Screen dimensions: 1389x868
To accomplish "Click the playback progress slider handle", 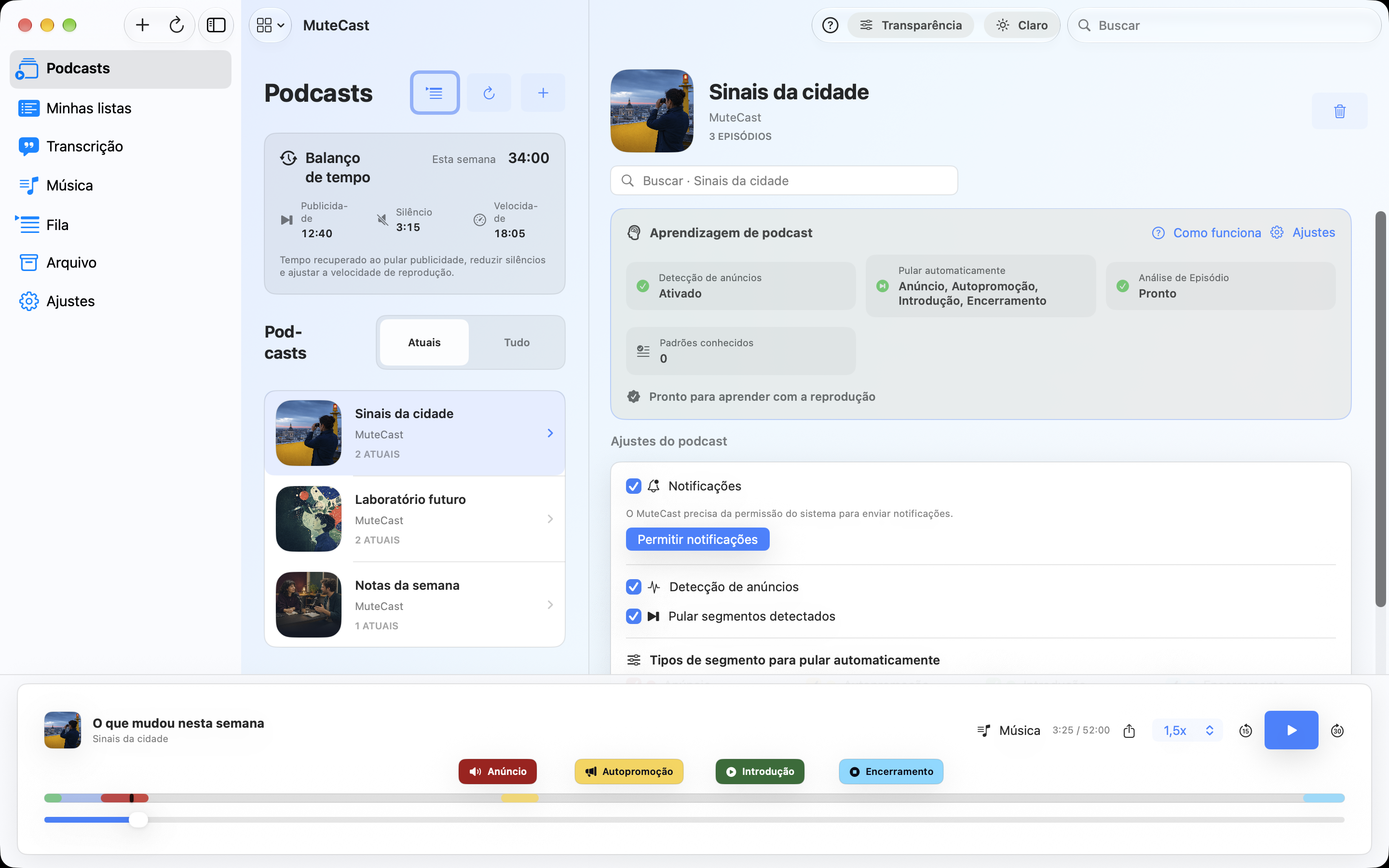I will click(138, 820).
